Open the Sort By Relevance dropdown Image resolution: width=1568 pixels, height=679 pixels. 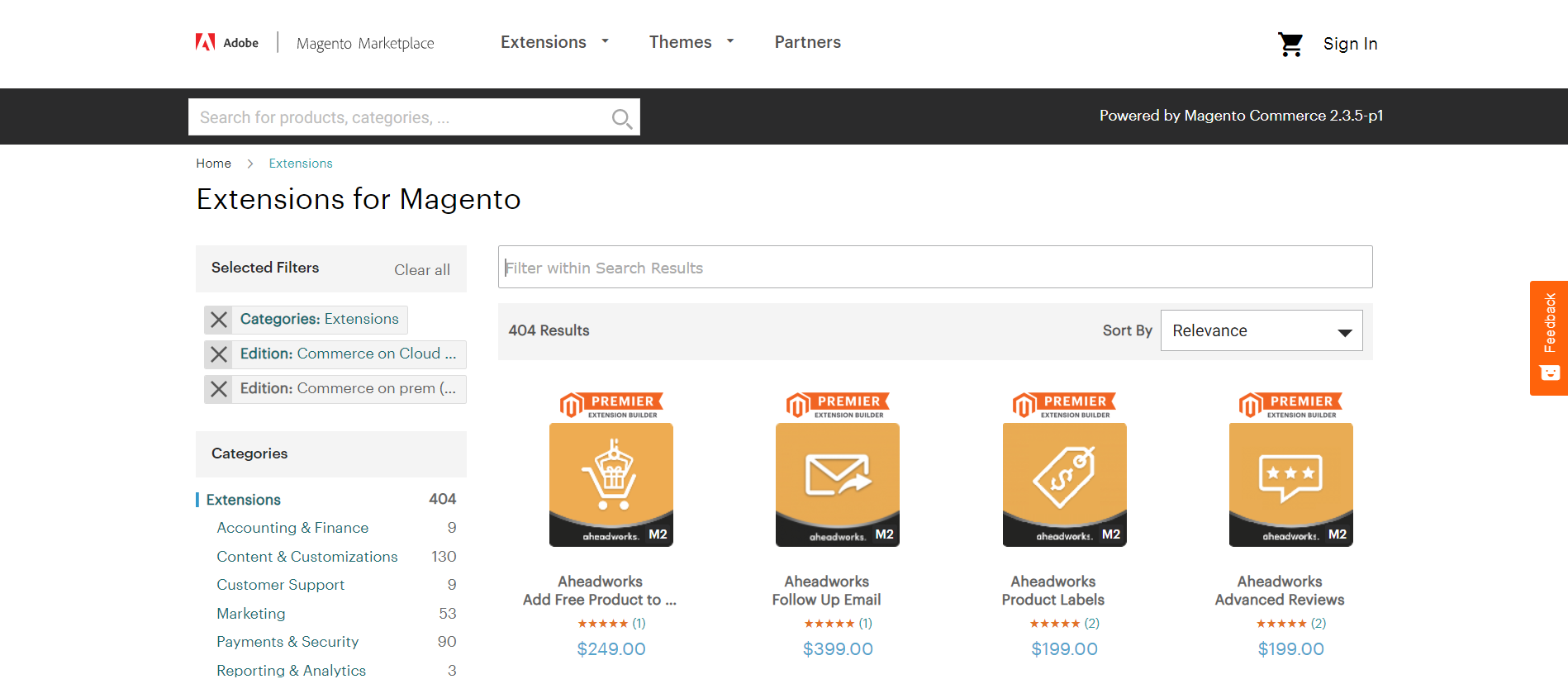point(1262,330)
